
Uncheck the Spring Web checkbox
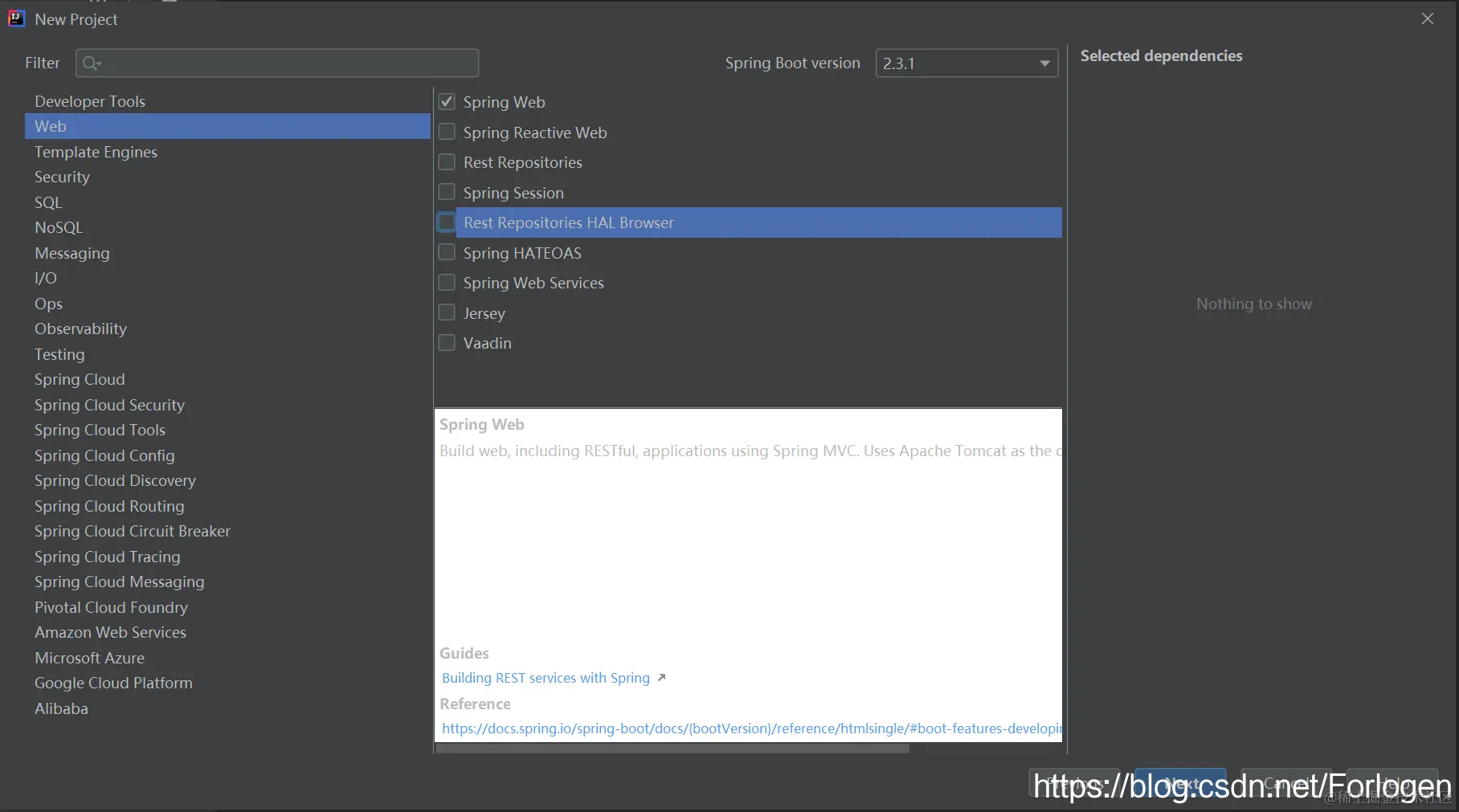(x=447, y=102)
